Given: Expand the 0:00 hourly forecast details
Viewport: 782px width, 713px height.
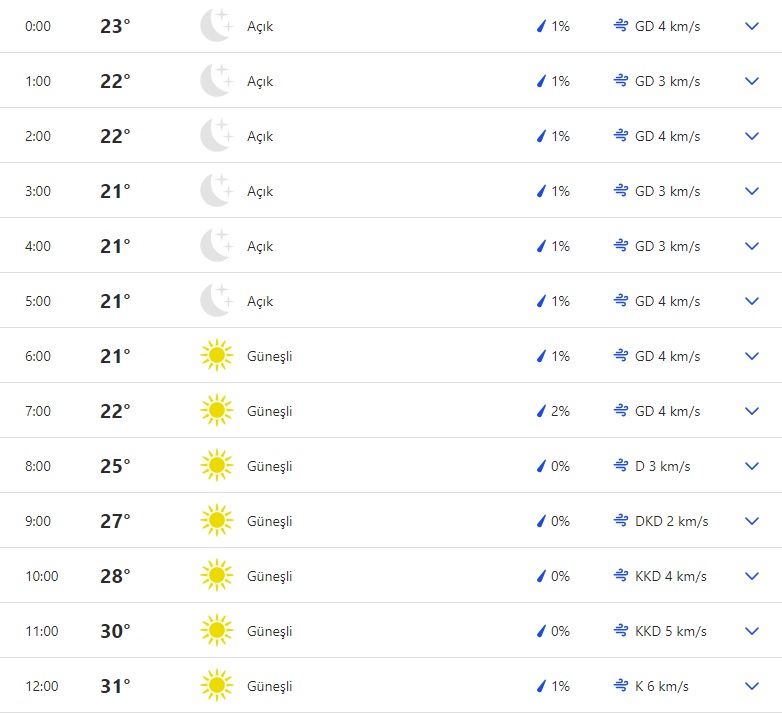Looking at the screenshot, I should pos(752,26).
